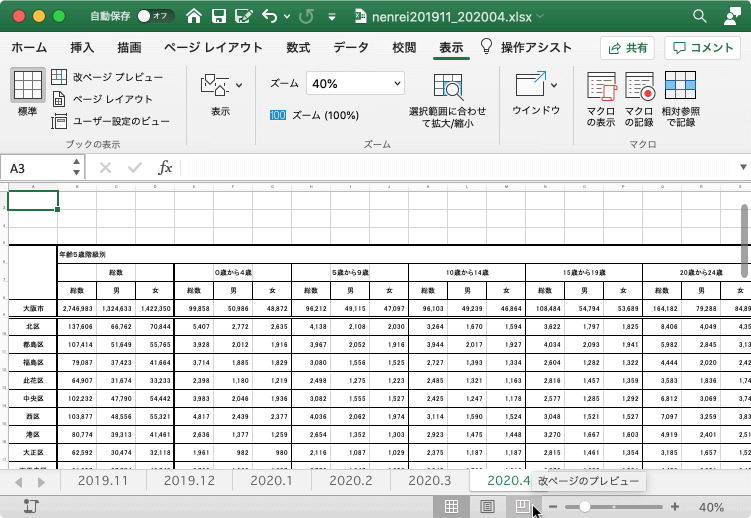Open the データ ribbon tab
This screenshot has height=518, width=751.
point(351,47)
